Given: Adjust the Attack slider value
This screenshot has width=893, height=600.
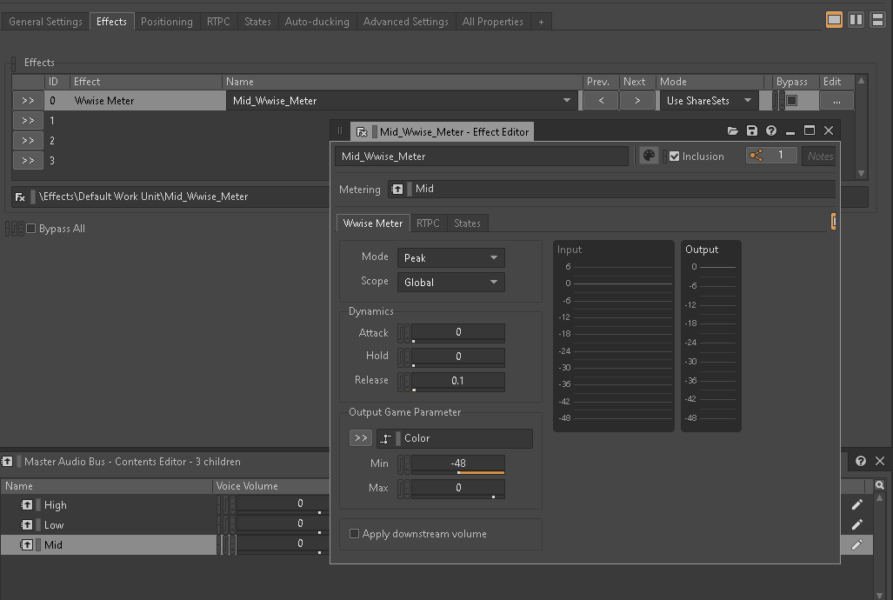Looking at the screenshot, I should pyautogui.click(x=458, y=333).
